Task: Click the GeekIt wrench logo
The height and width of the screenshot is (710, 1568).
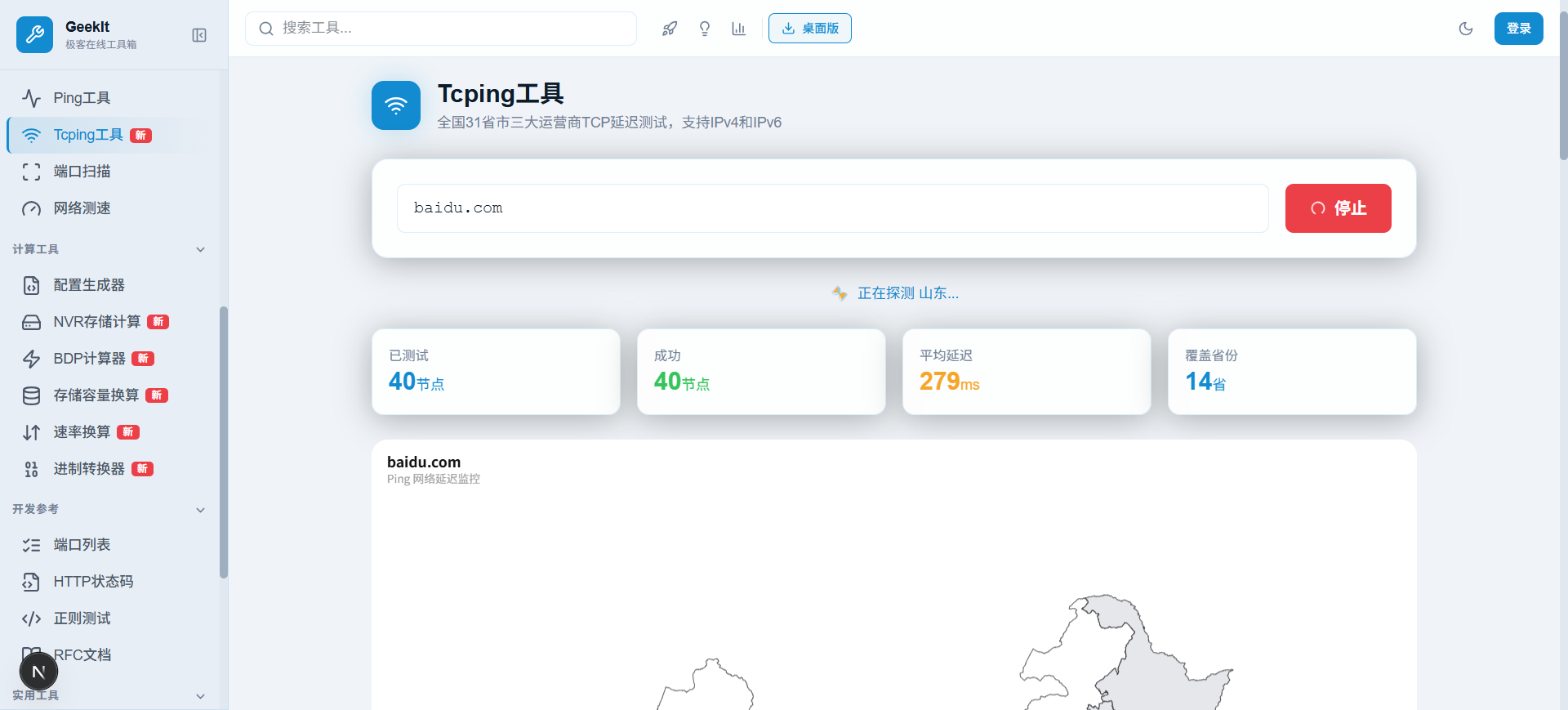Action: click(35, 35)
